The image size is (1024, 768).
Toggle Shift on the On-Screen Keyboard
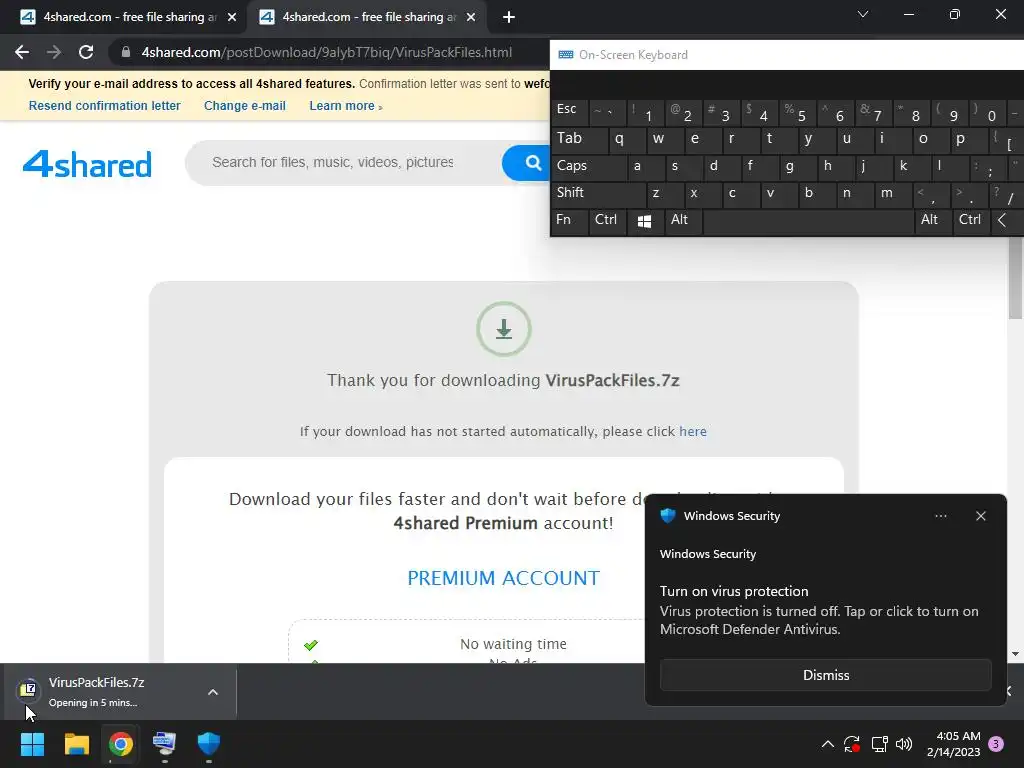[598, 193]
